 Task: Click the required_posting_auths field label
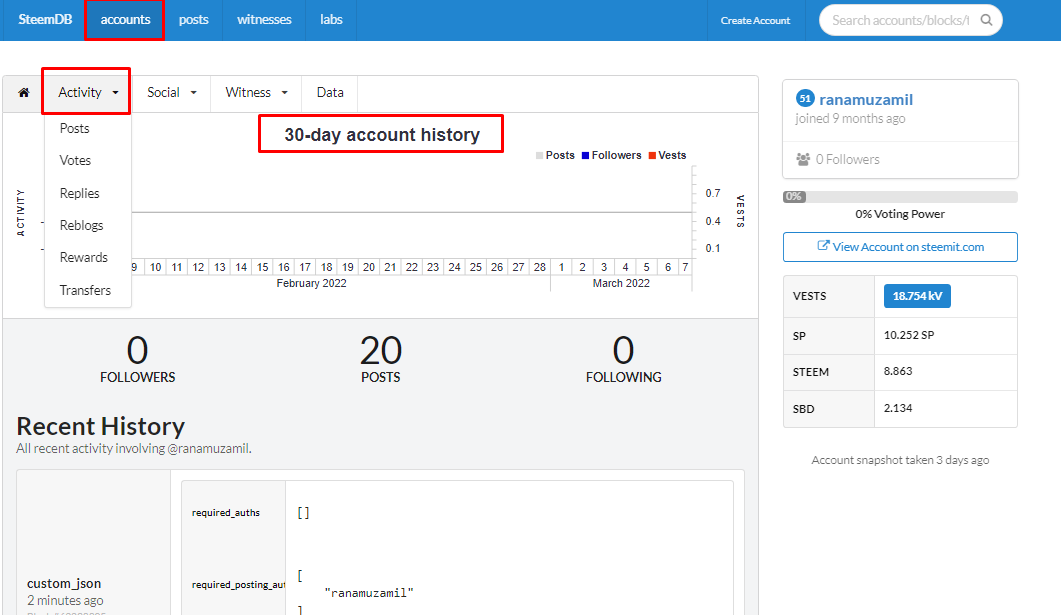(238, 585)
